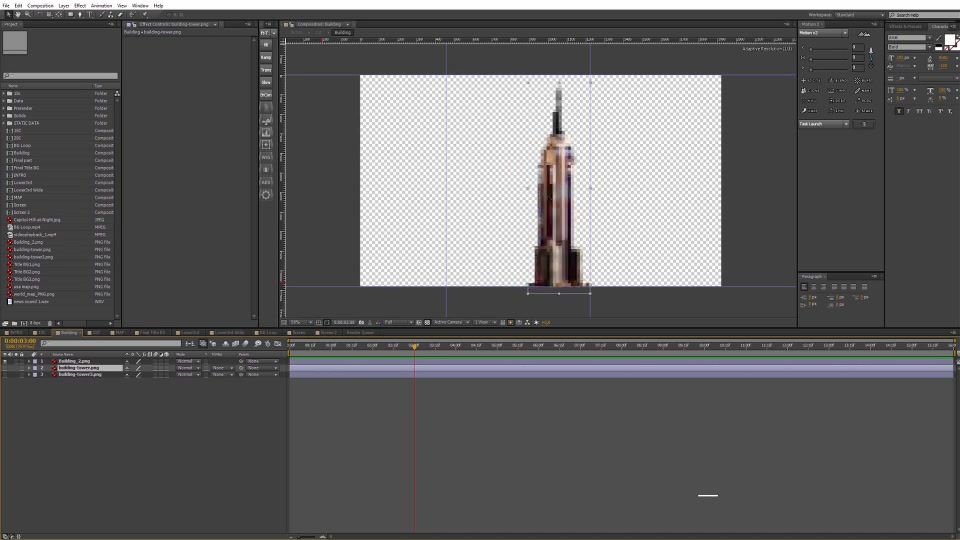Select the Rectangle shape tool
This screenshot has width=960, height=540.
tap(71, 15)
